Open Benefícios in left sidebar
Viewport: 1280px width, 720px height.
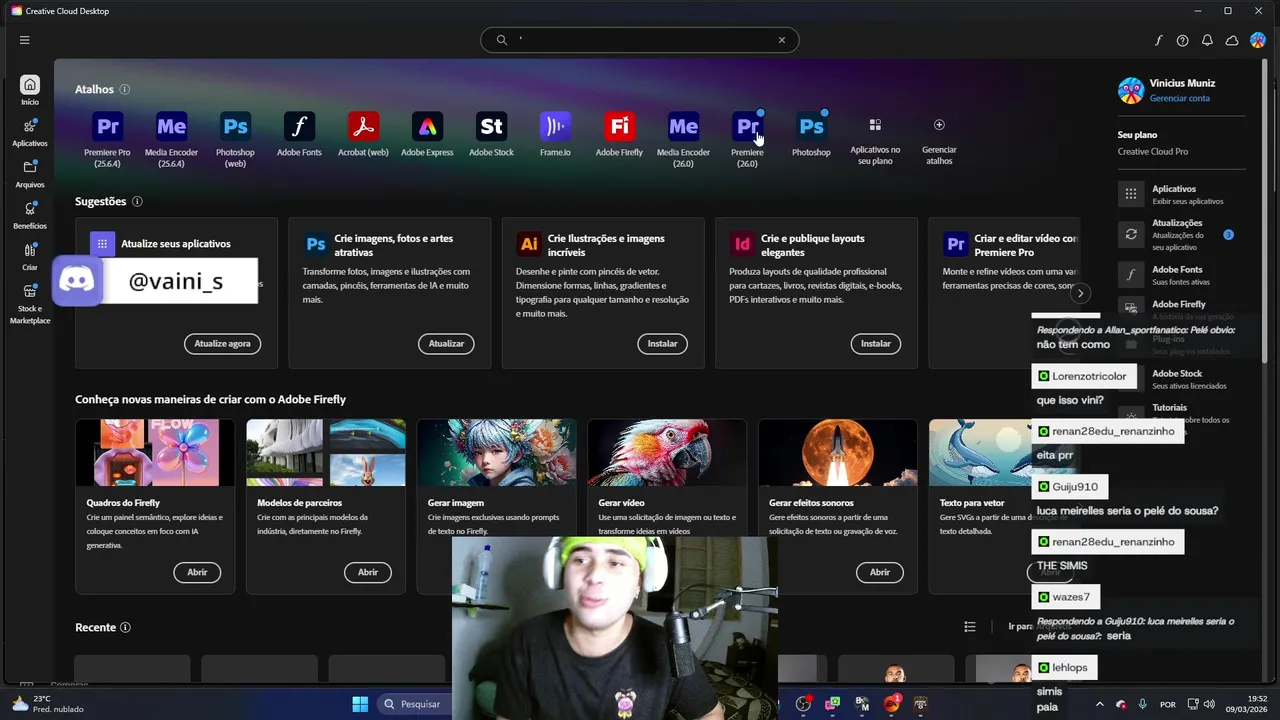point(30,215)
